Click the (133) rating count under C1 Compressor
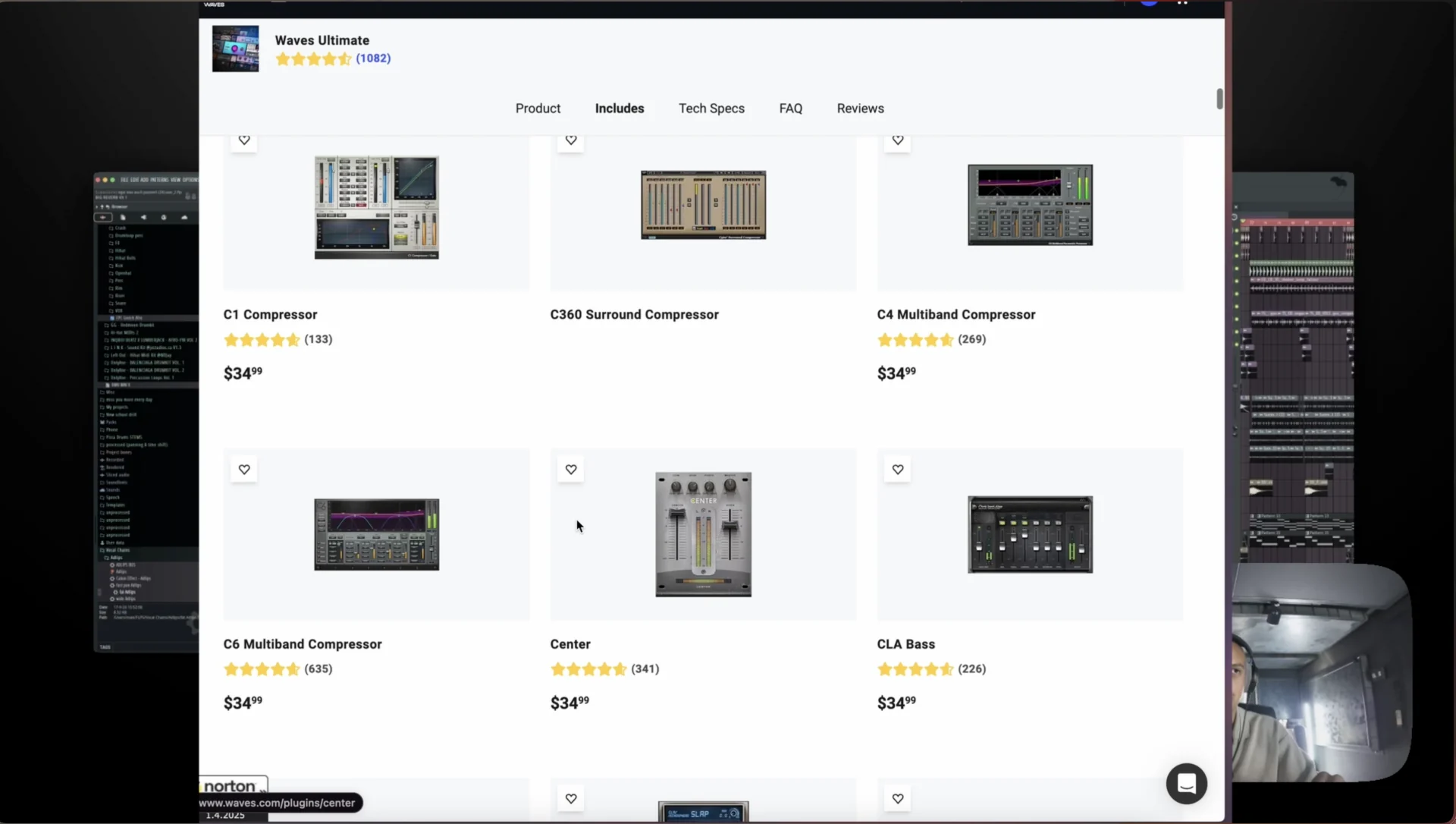The image size is (1456, 824). pyautogui.click(x=318, y=339)
